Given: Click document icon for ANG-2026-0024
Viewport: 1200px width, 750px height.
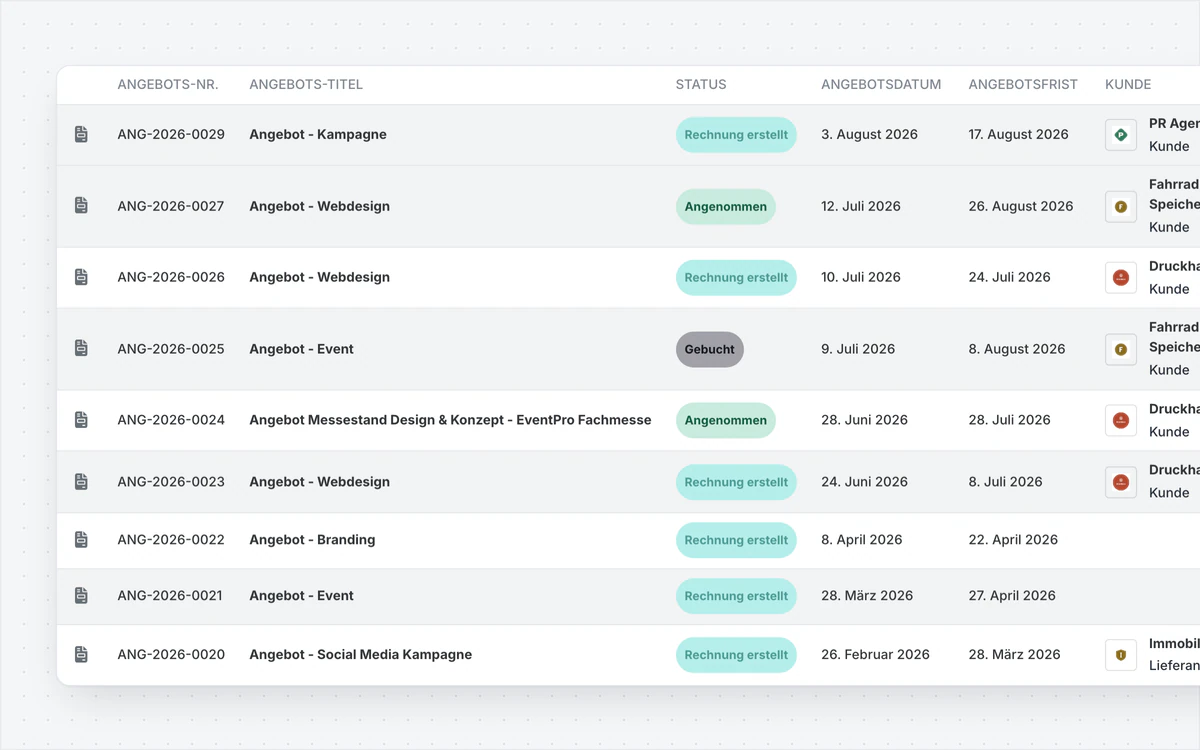Looking at the screenshot, I should tap(81, 420).
